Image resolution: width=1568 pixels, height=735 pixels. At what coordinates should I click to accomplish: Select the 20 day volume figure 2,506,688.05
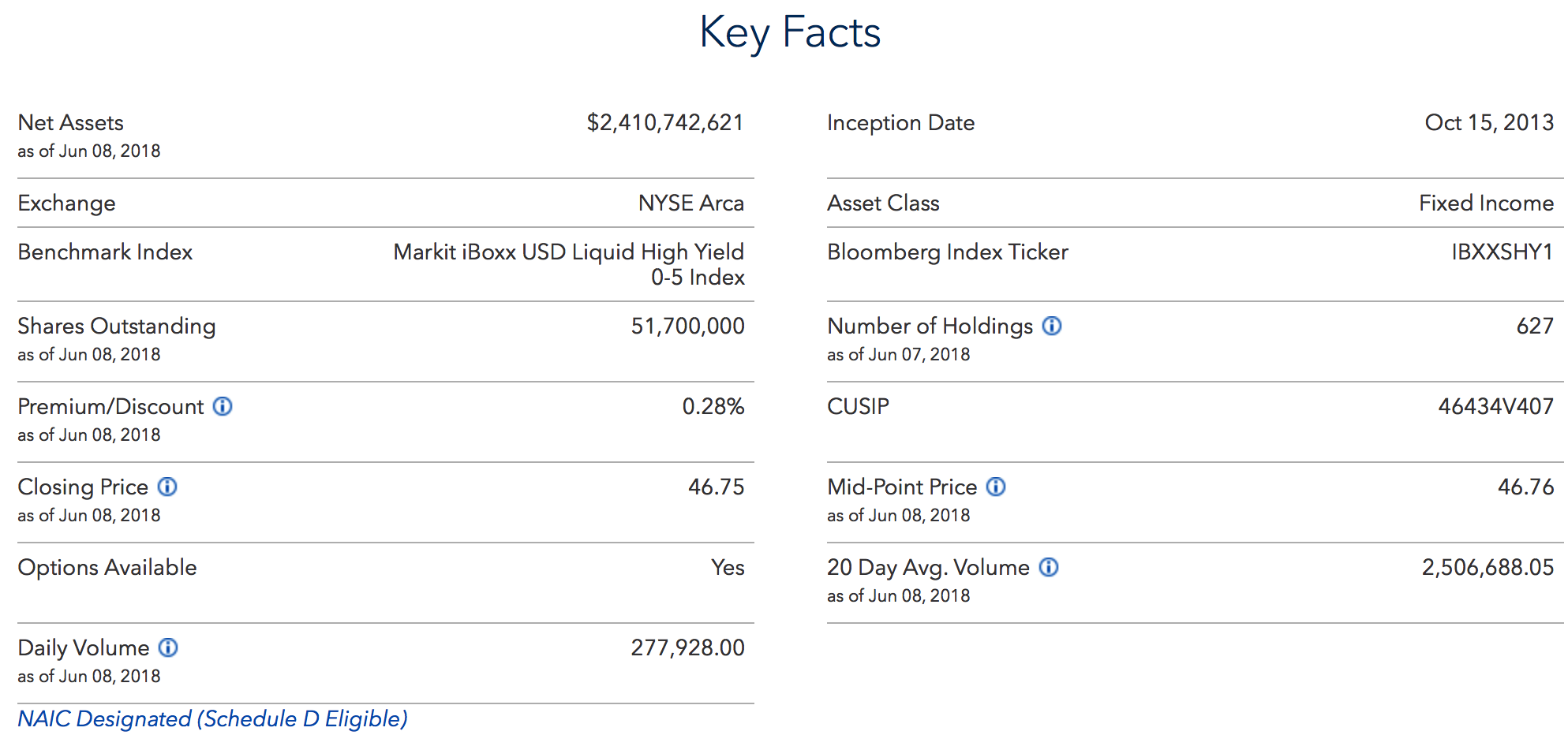tap(1488, 567)
